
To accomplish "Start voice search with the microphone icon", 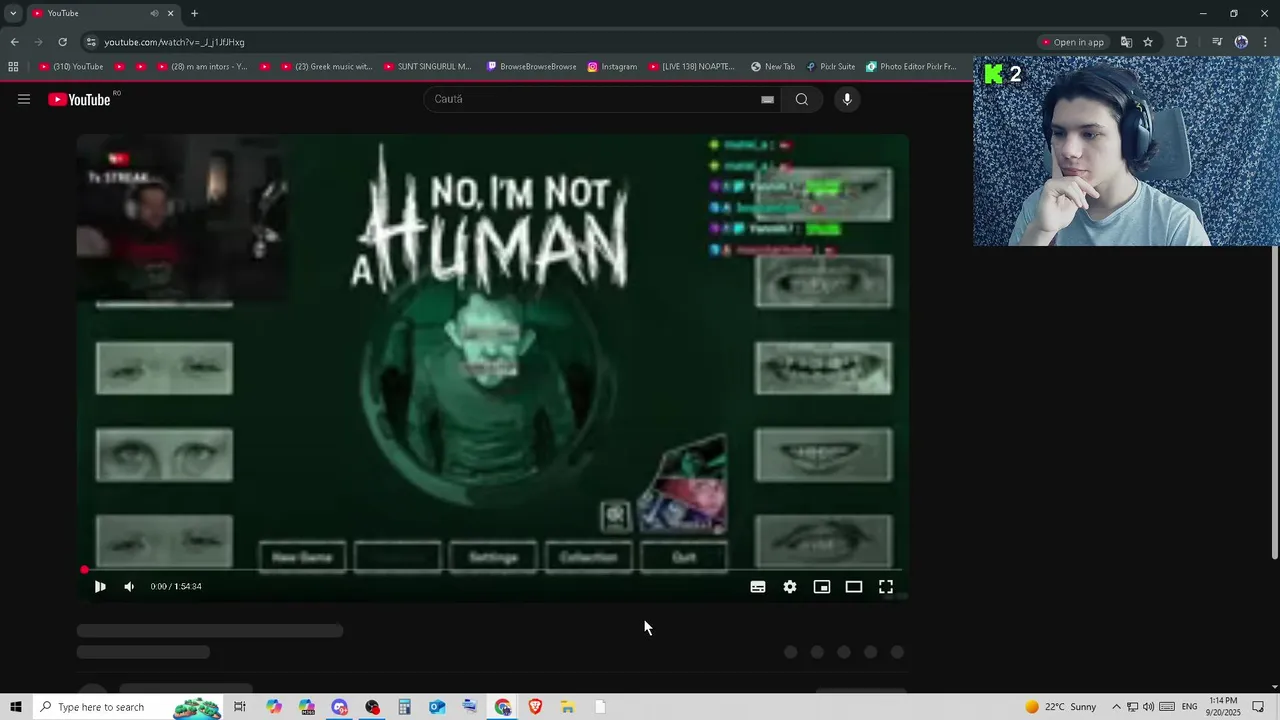I will click(x=847, y=99).
